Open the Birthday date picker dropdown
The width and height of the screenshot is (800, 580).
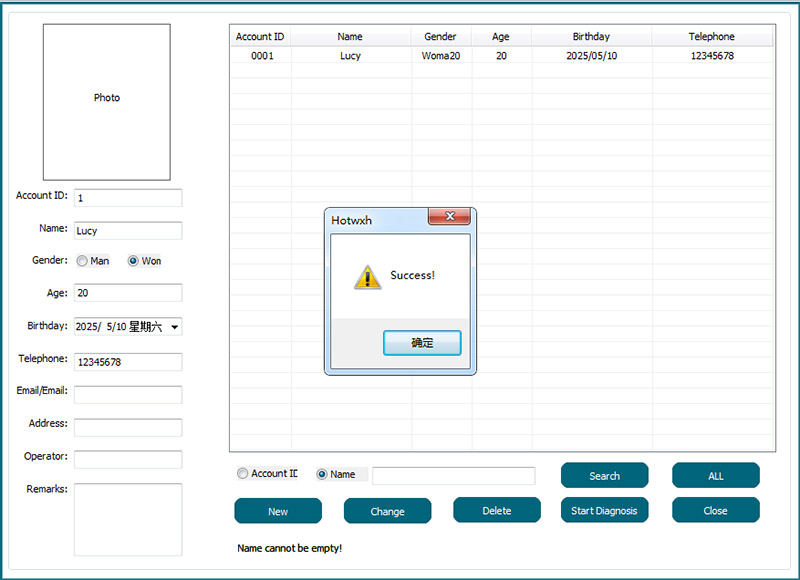(x=175, y=327)
